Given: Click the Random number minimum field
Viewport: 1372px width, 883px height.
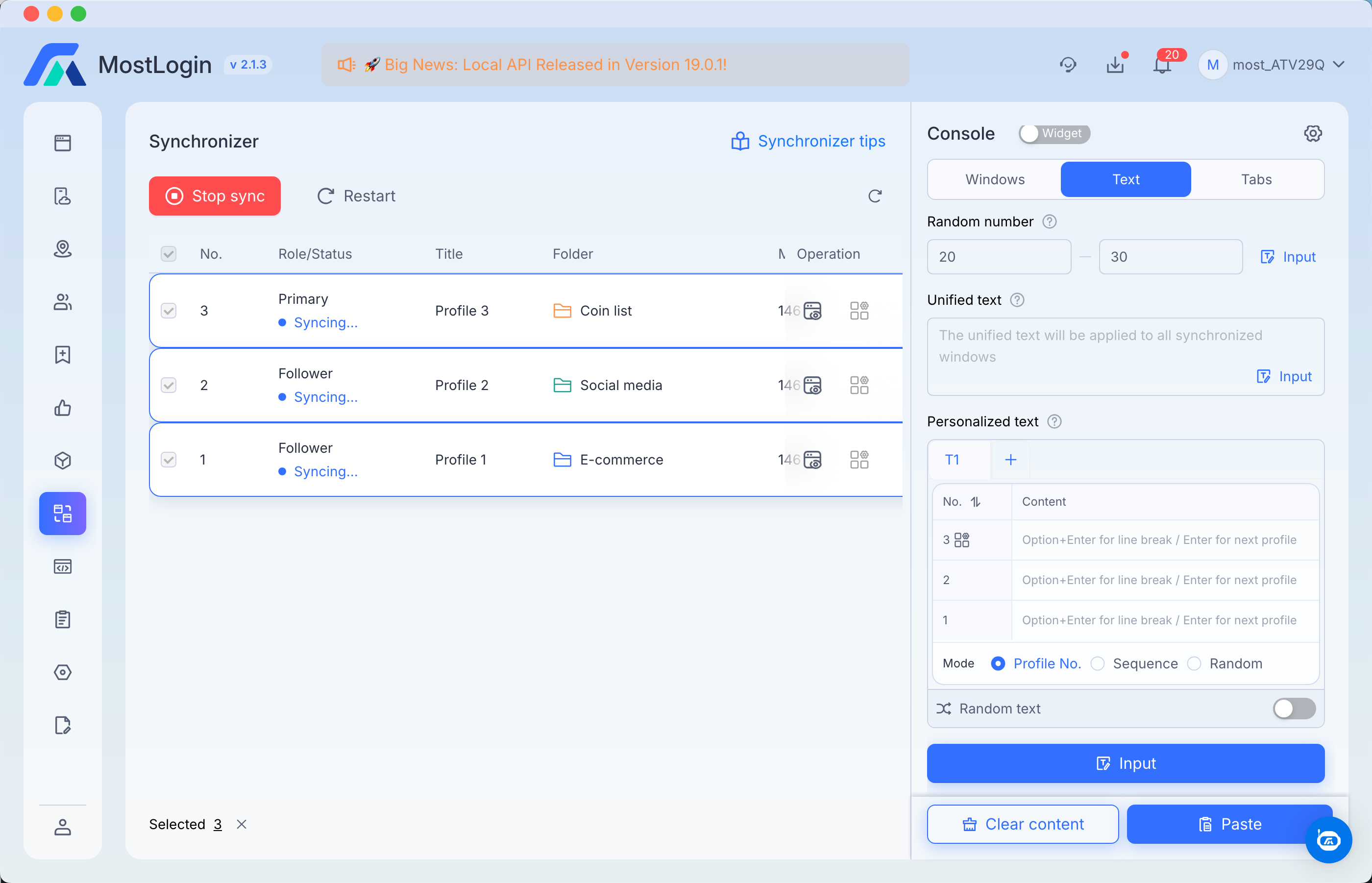Looking at the screenshot, I should pyautogui.click(x=999, y=257).
